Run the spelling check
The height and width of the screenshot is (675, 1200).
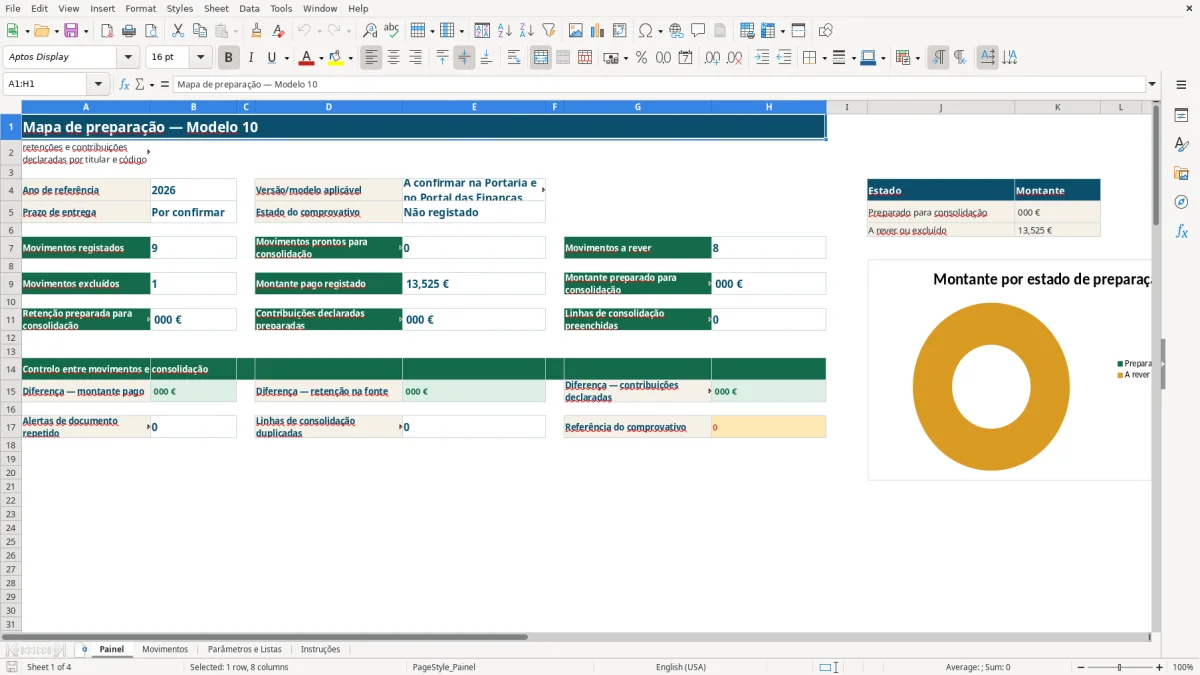[391, 31]
